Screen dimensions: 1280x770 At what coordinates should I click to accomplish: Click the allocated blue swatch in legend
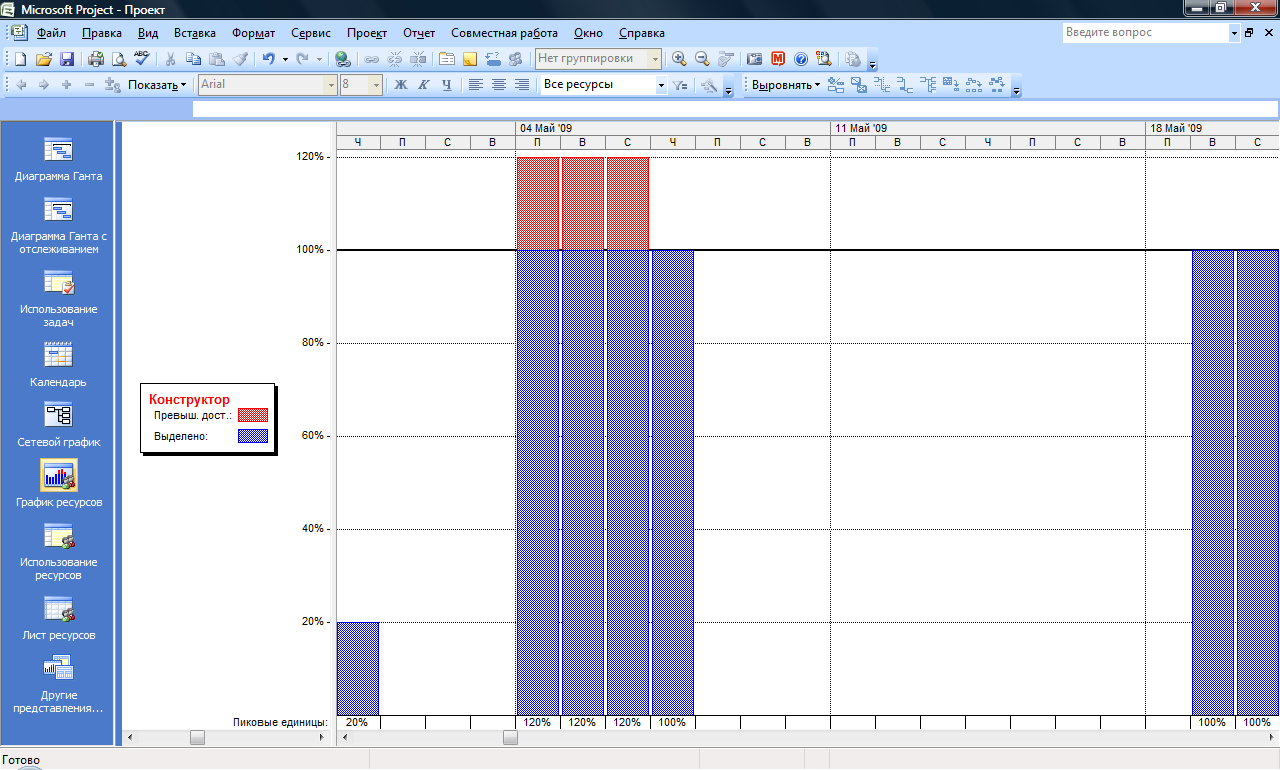coord(253,436)
